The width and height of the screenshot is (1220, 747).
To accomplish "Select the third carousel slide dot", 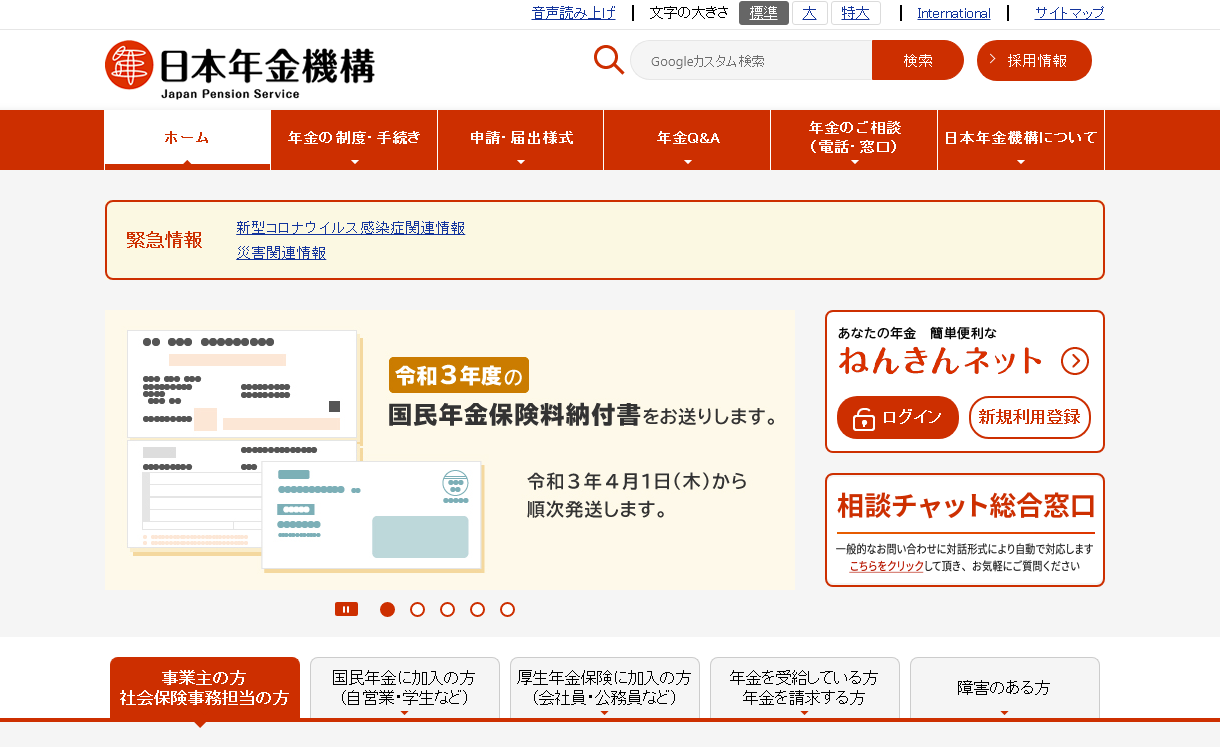I will [448, 609].
